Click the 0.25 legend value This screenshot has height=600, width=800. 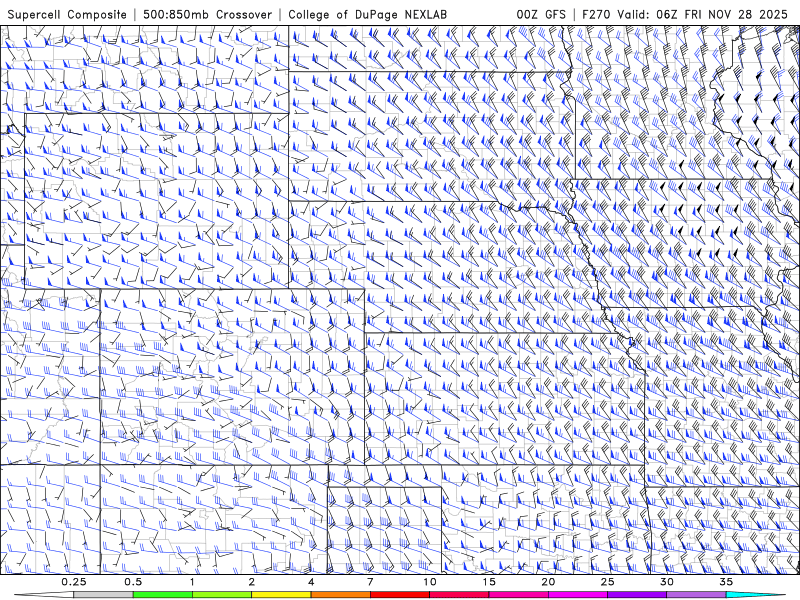(74, 582)
